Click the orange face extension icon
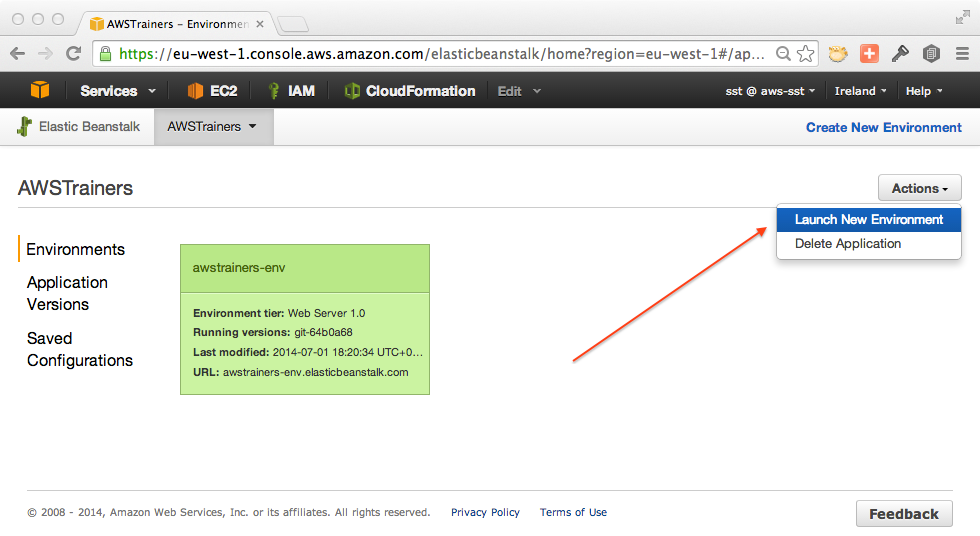 838,54
